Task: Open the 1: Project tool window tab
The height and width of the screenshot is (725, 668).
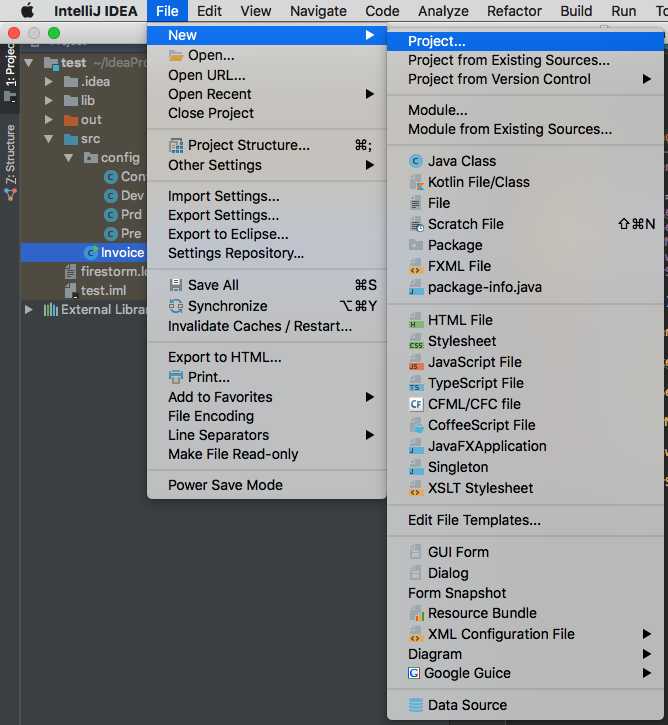Action: [10, 74]
